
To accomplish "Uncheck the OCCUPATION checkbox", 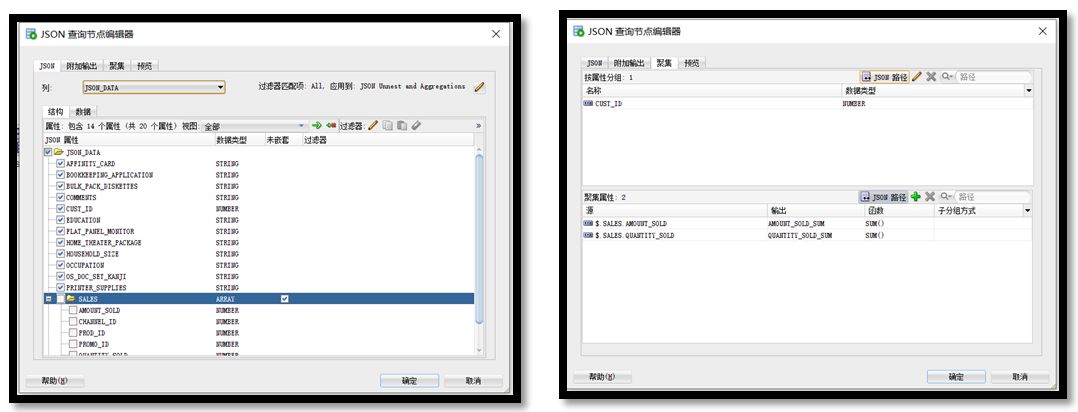I will [60, 265].
